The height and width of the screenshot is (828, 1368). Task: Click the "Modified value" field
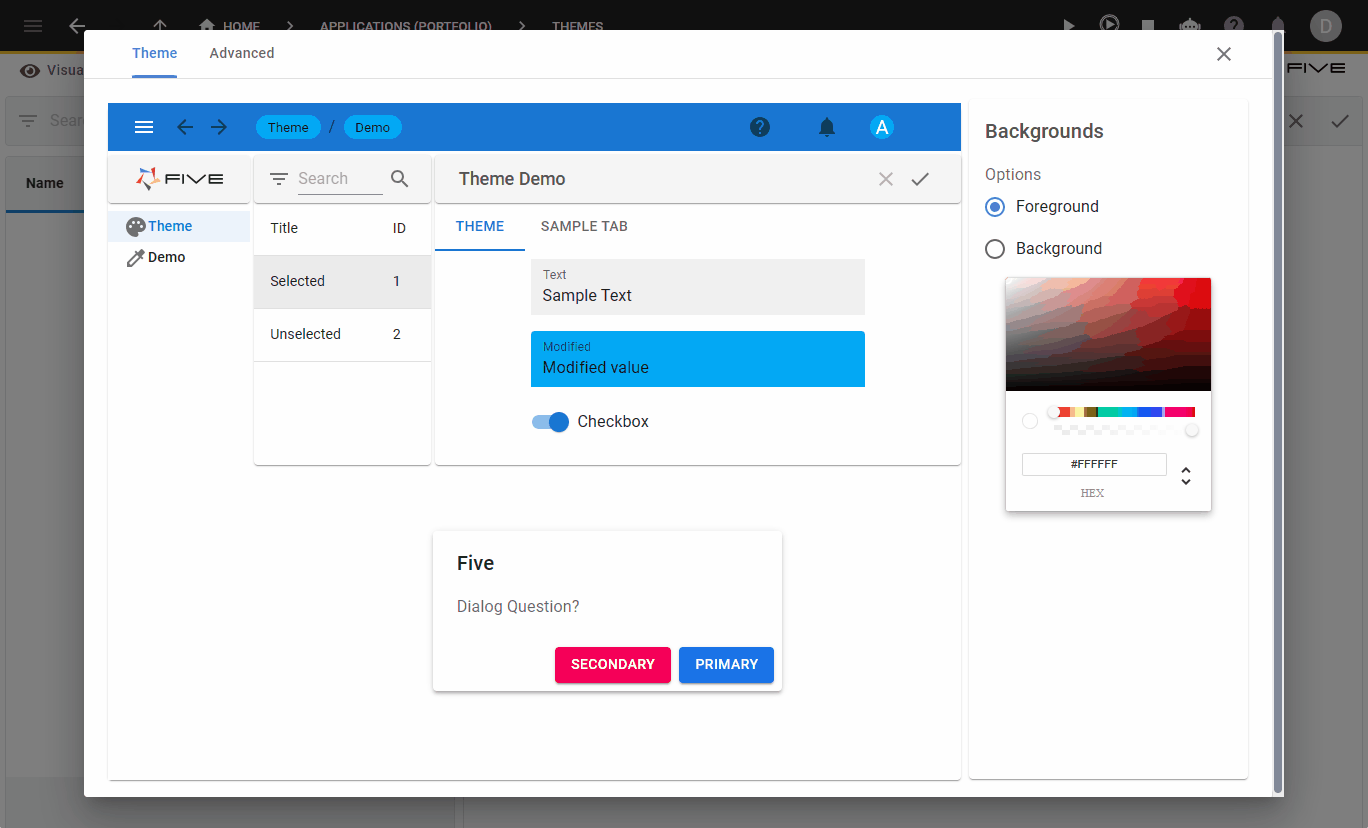coord(698,359)
